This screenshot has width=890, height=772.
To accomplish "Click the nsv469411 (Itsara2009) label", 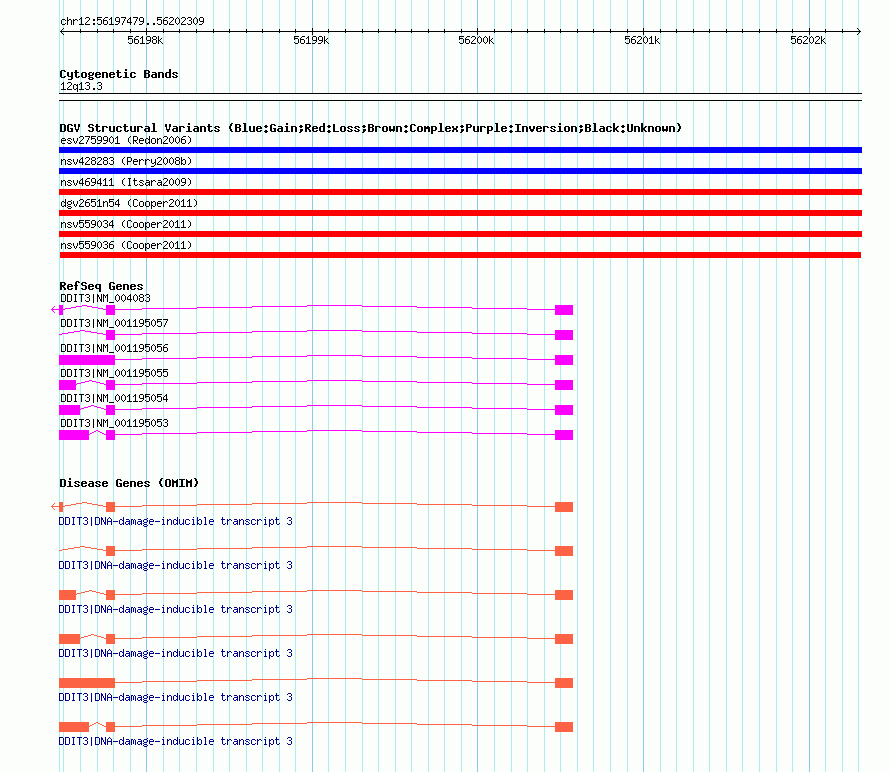I will pos(126,182).
